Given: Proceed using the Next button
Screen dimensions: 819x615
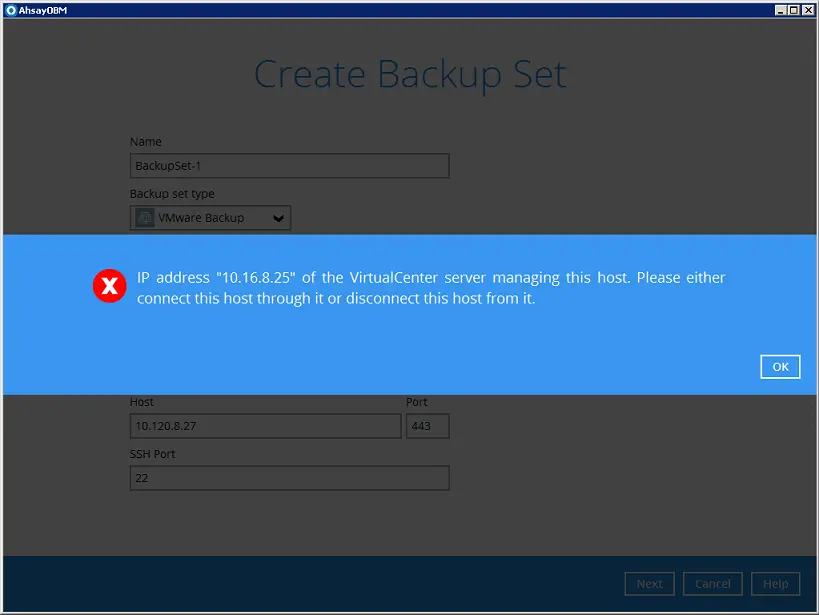Looking at the screenshot, I should tap(649, 583).
